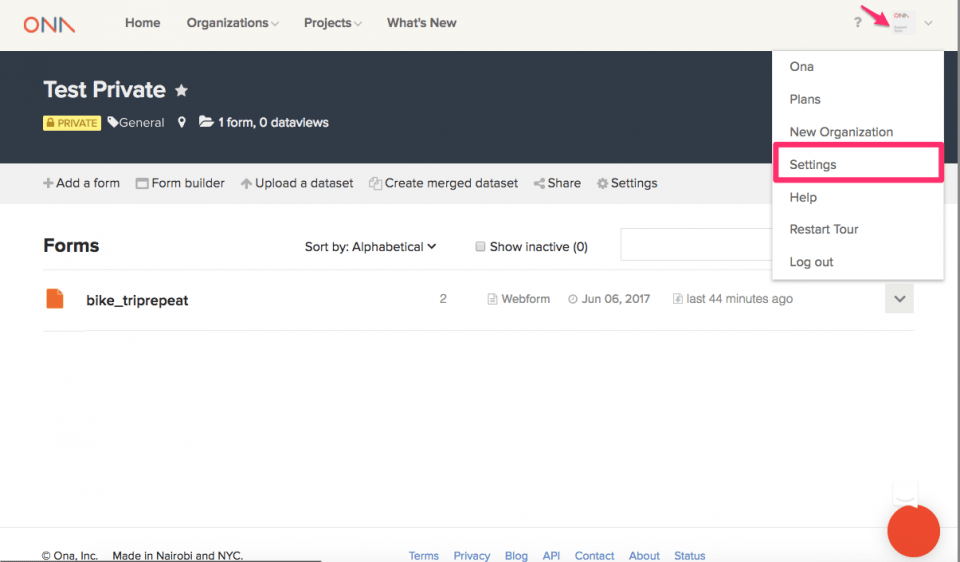Click Upload a dataset

pos(297,183)
